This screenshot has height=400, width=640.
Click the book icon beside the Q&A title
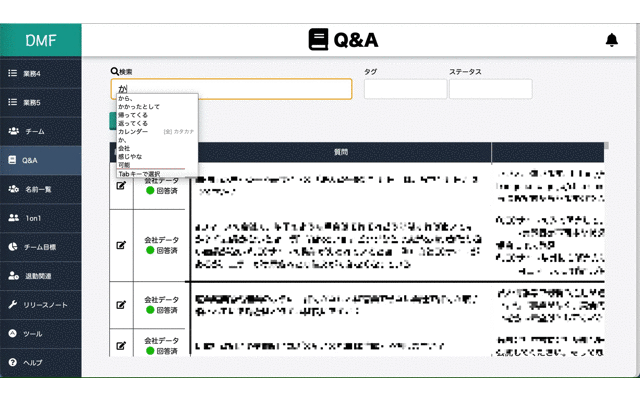pos(318,40)
